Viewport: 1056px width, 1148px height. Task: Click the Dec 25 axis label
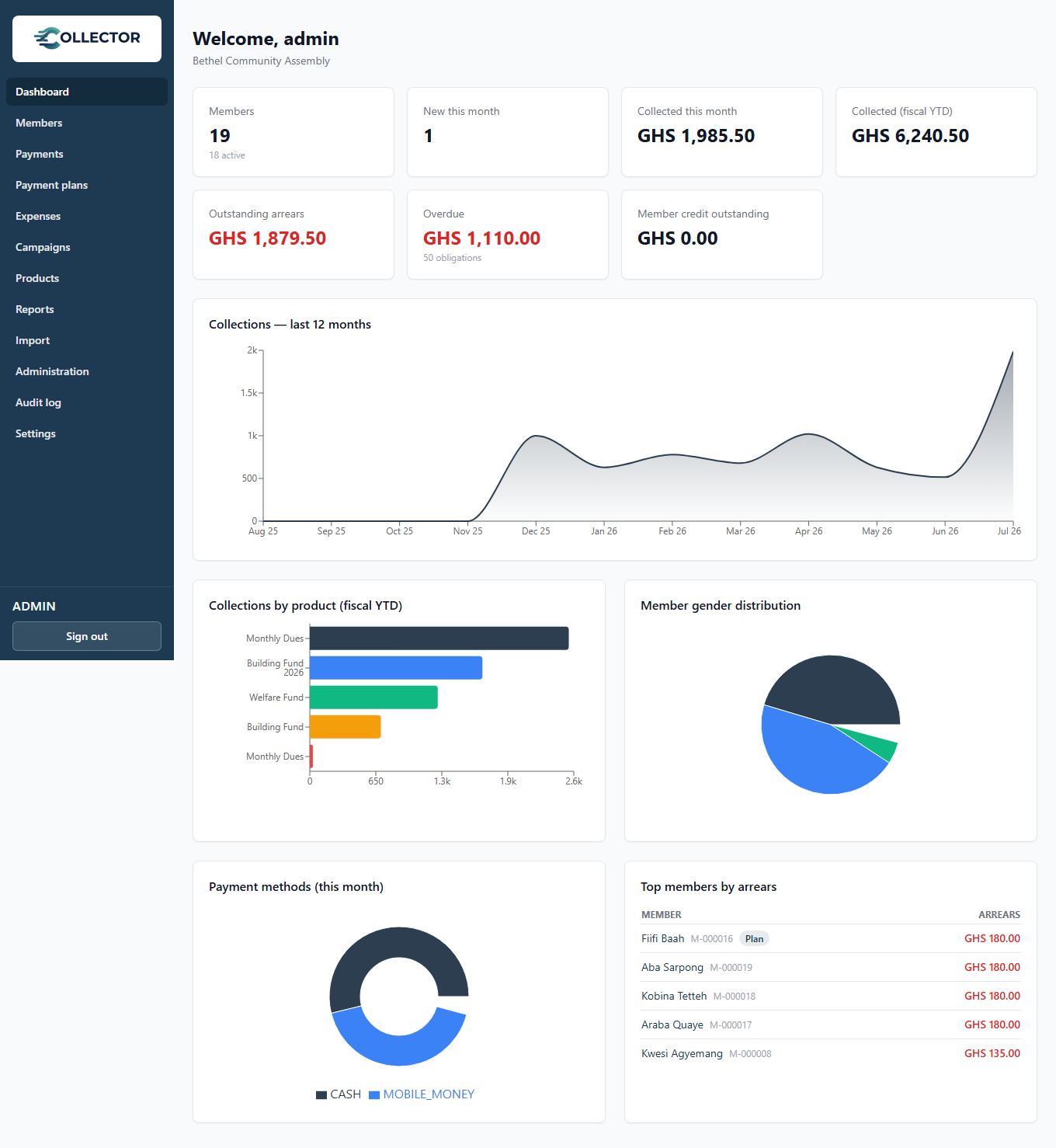[536, 531]
